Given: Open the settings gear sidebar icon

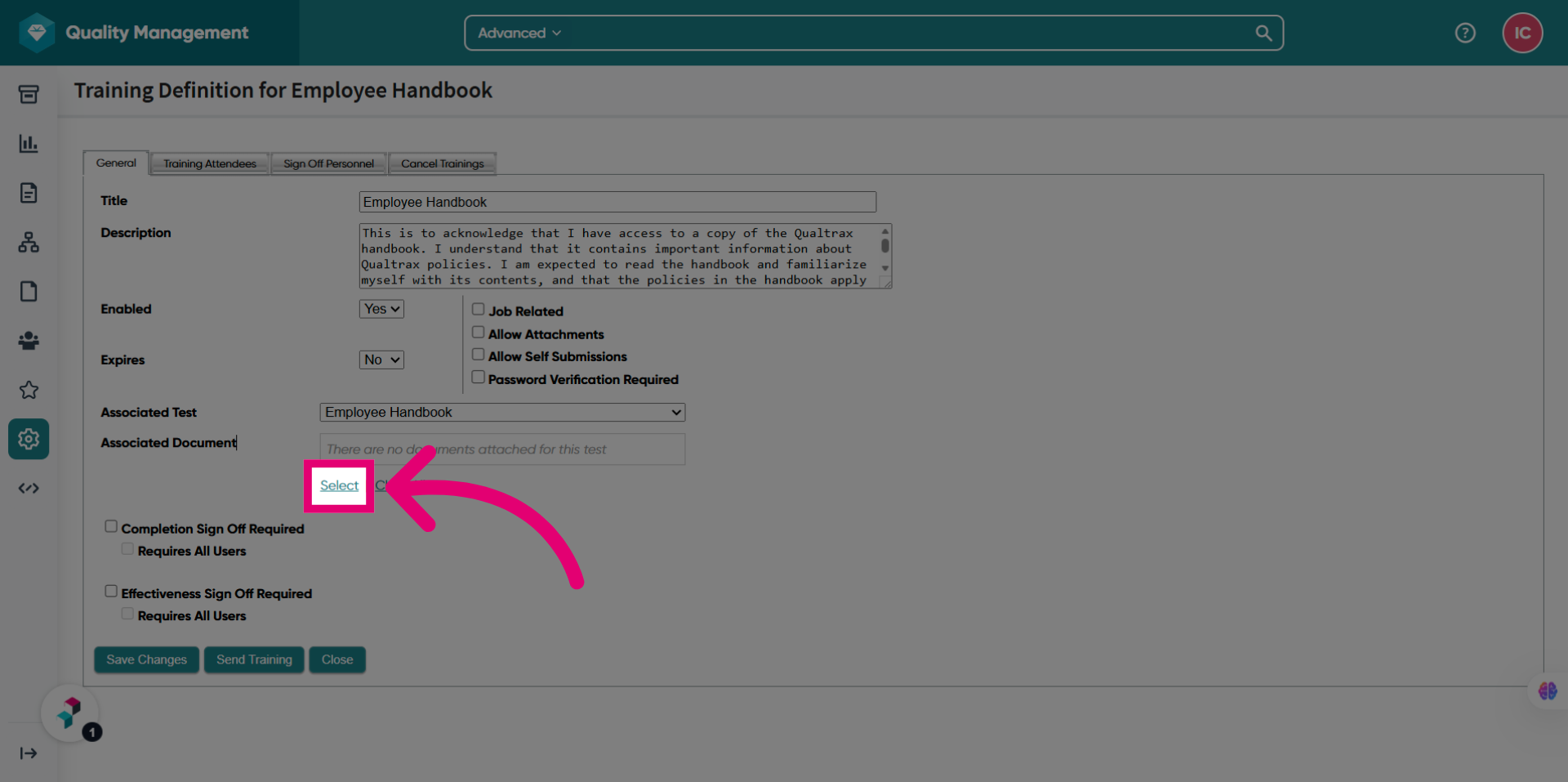Looking at the screenshot, I should point(29,439).
